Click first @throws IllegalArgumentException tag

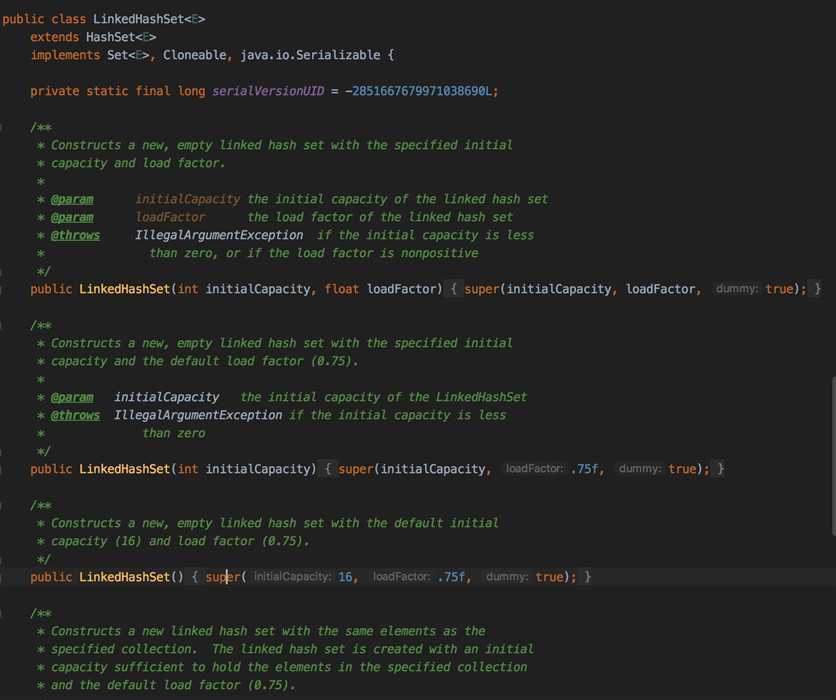coord(75,235)
